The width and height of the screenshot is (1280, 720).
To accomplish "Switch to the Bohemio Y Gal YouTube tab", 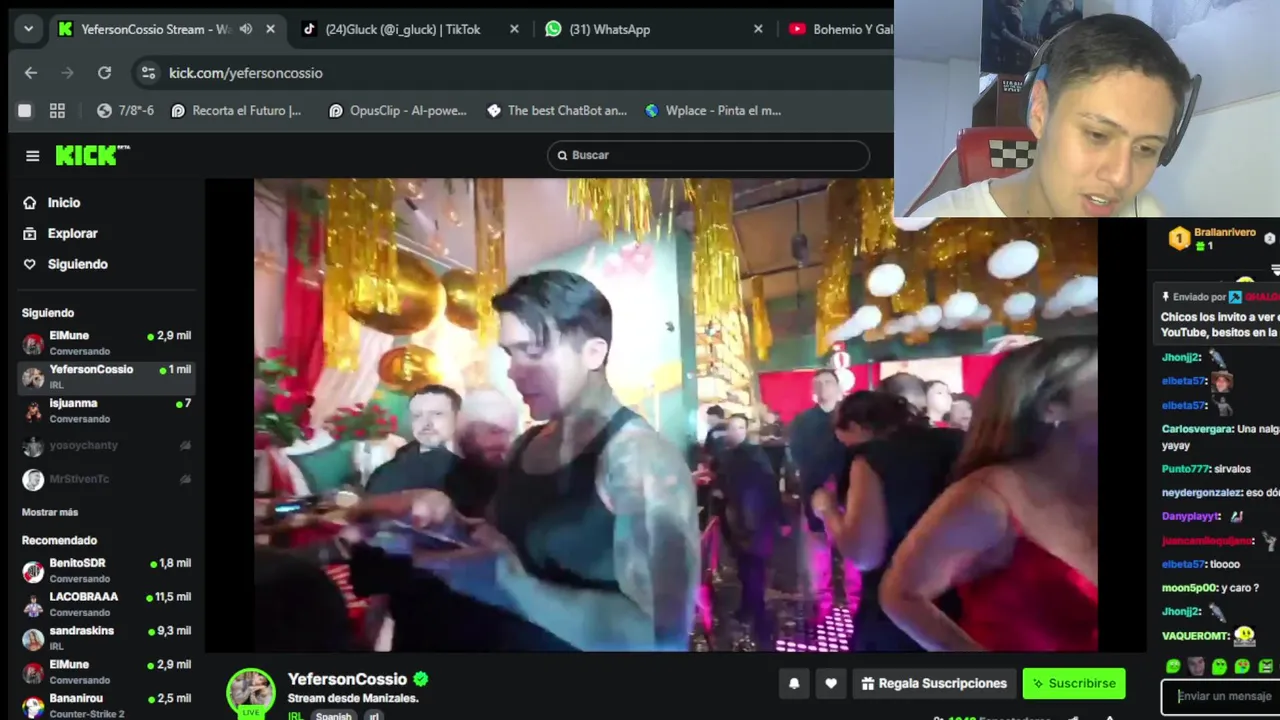I will click(838, 29).
